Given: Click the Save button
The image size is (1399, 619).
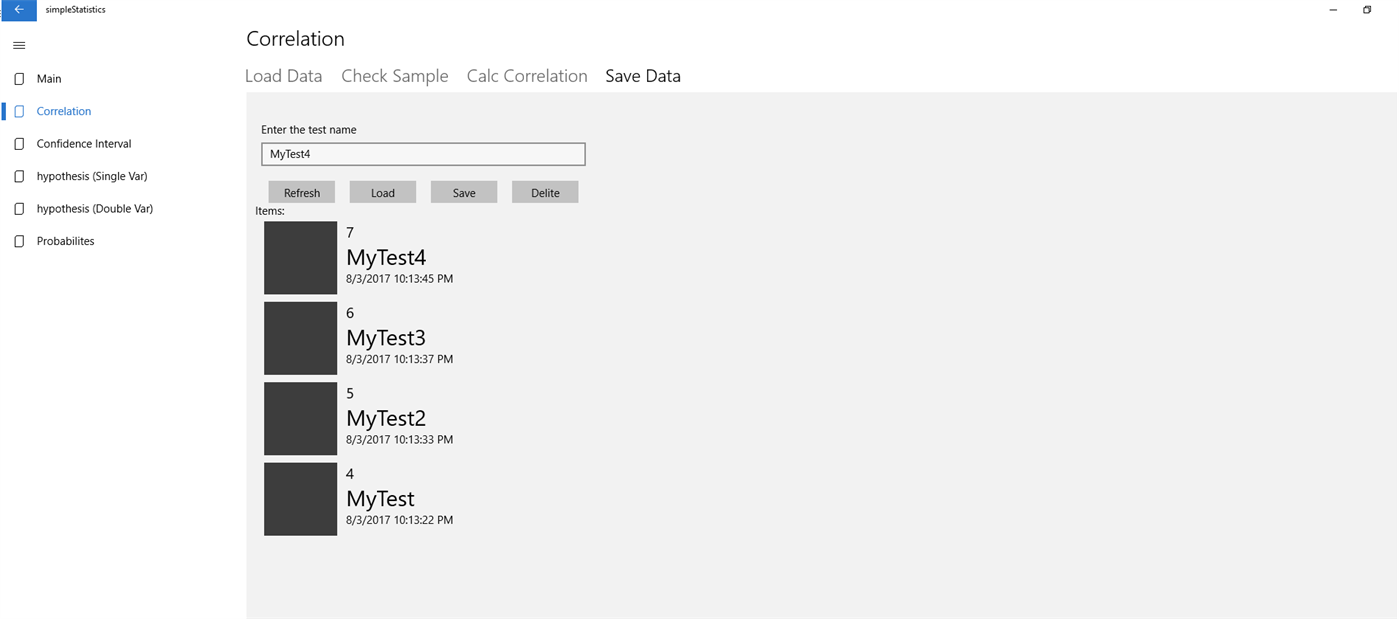Looking at the screenshot, I should pos(463,191).
